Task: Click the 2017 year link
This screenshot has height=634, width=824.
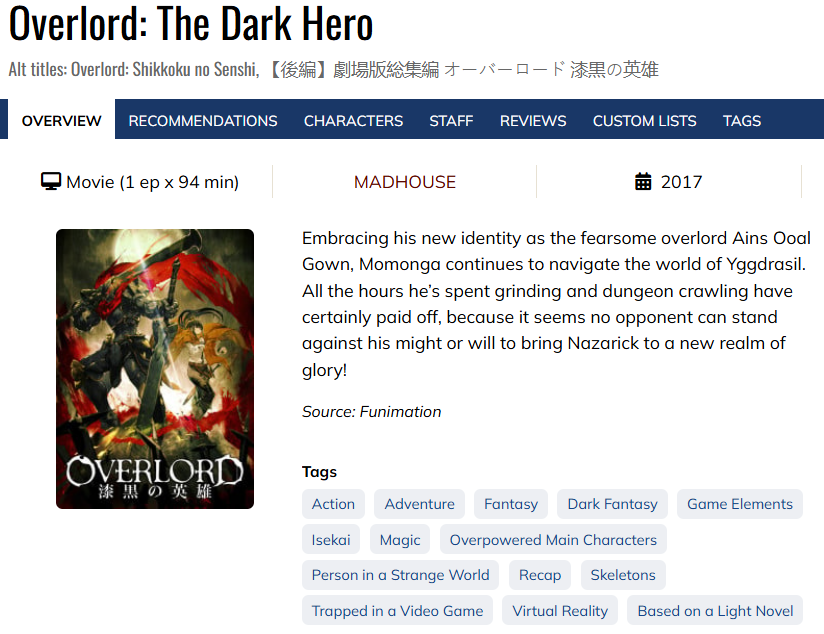Action: point(681,182)
